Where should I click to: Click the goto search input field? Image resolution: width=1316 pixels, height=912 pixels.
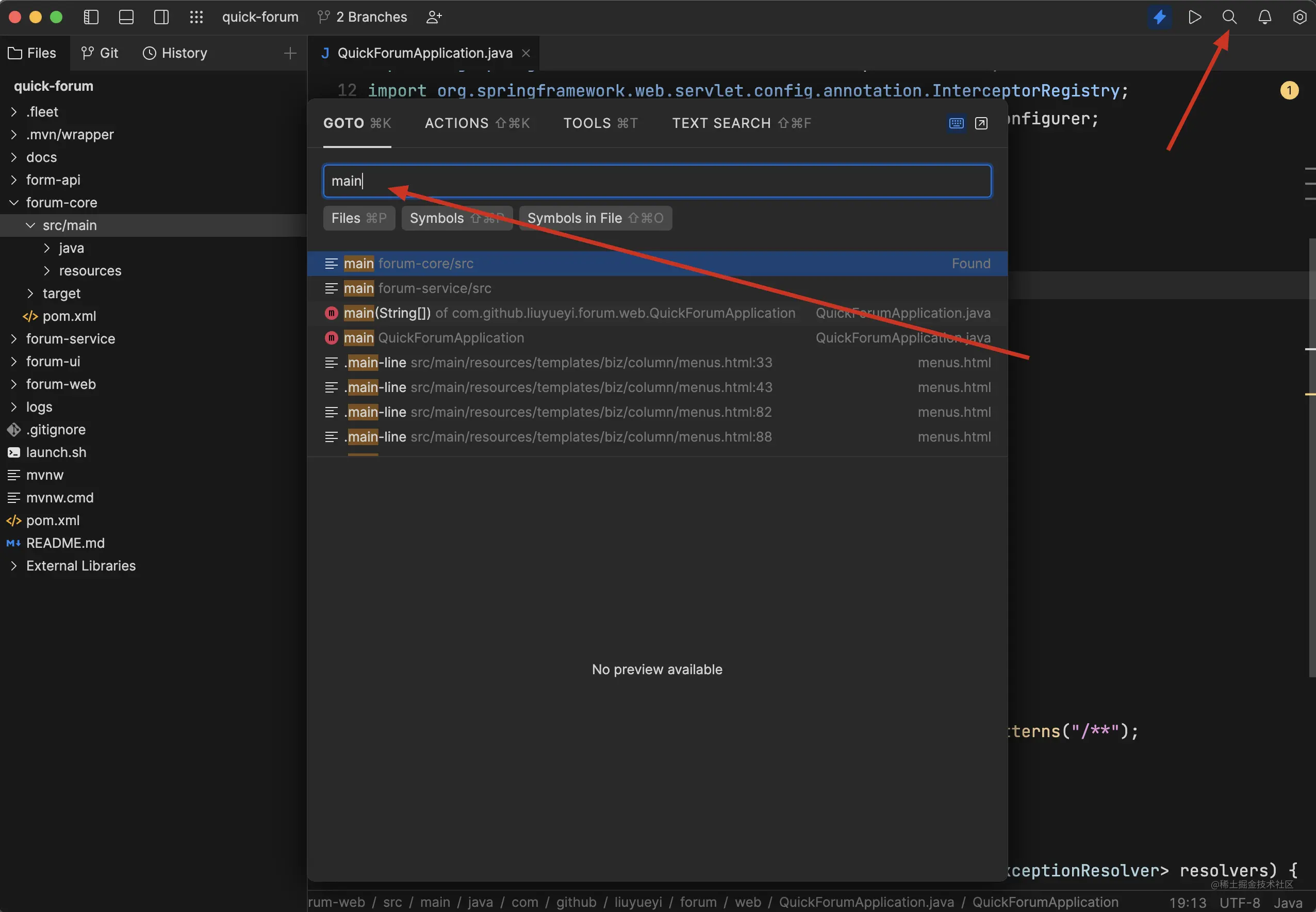click(657, 181)
